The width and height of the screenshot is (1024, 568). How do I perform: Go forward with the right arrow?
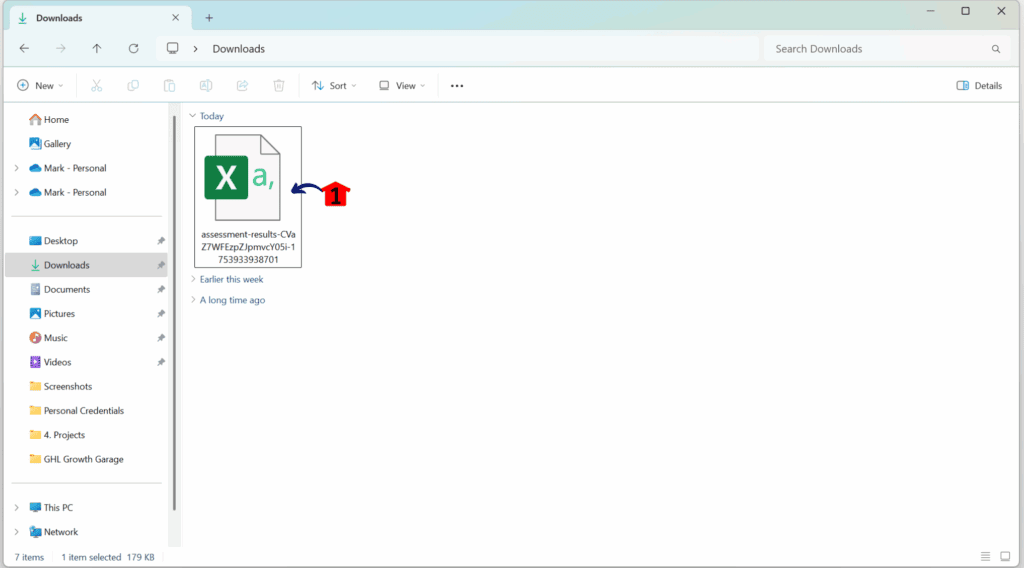click(x=61, y=48)
